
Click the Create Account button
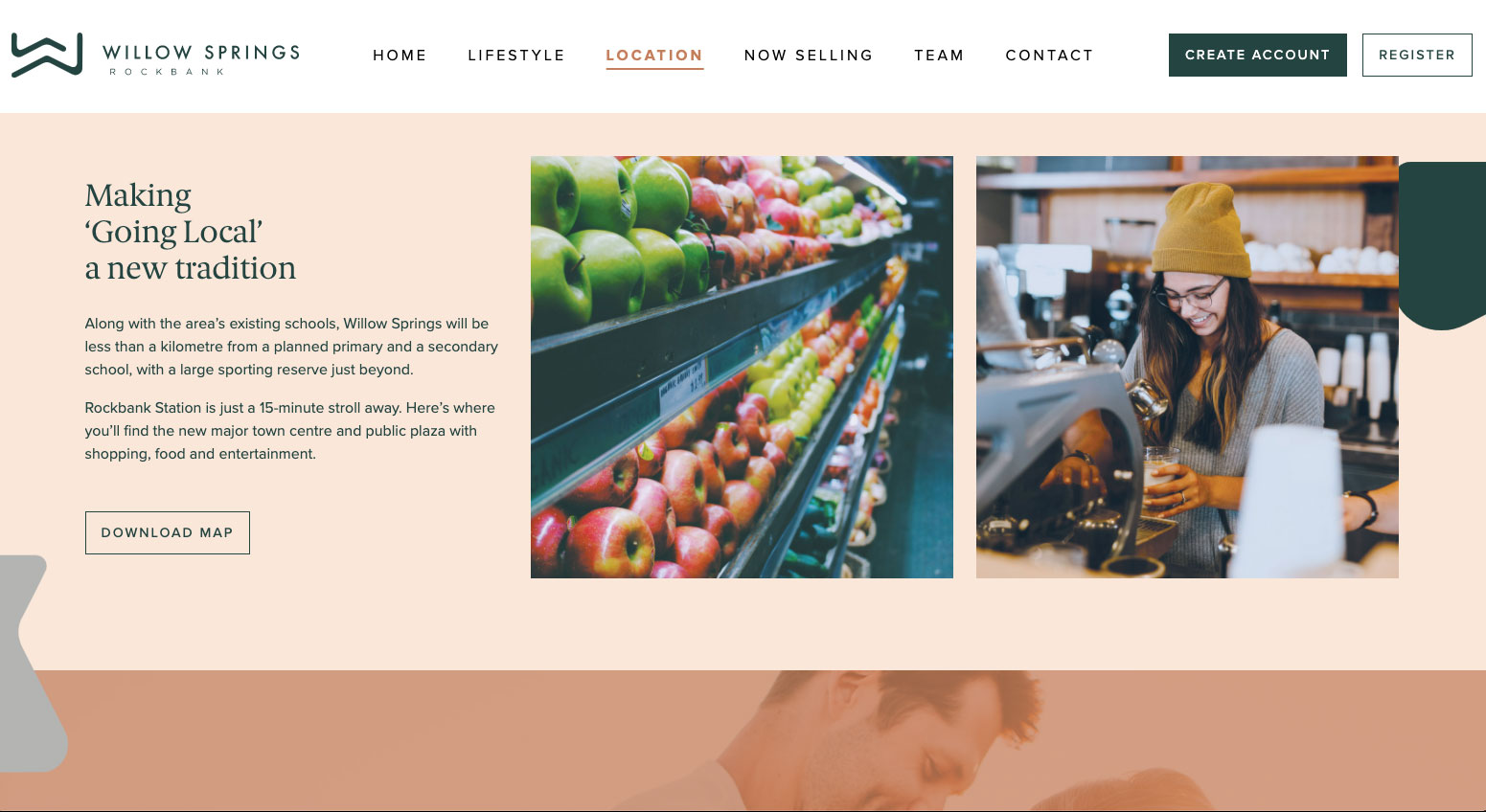pos(1257,55)
